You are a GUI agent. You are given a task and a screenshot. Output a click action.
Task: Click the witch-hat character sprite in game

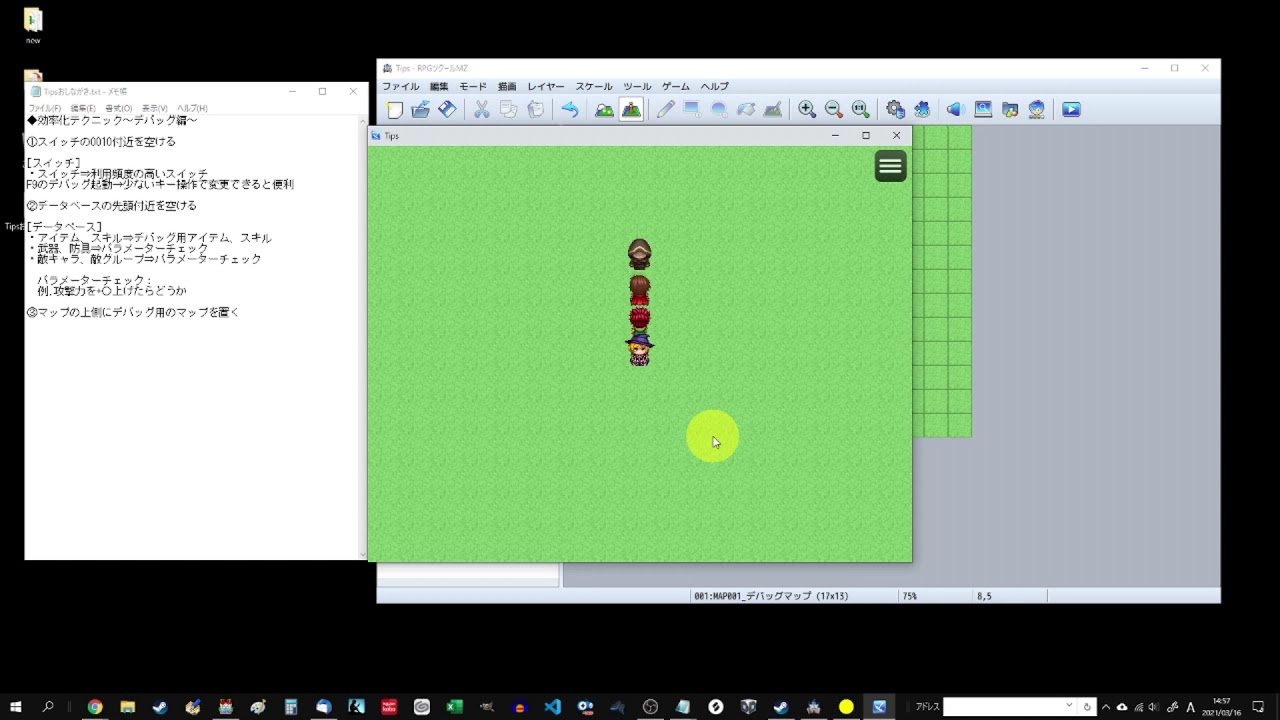click(640, 350)
